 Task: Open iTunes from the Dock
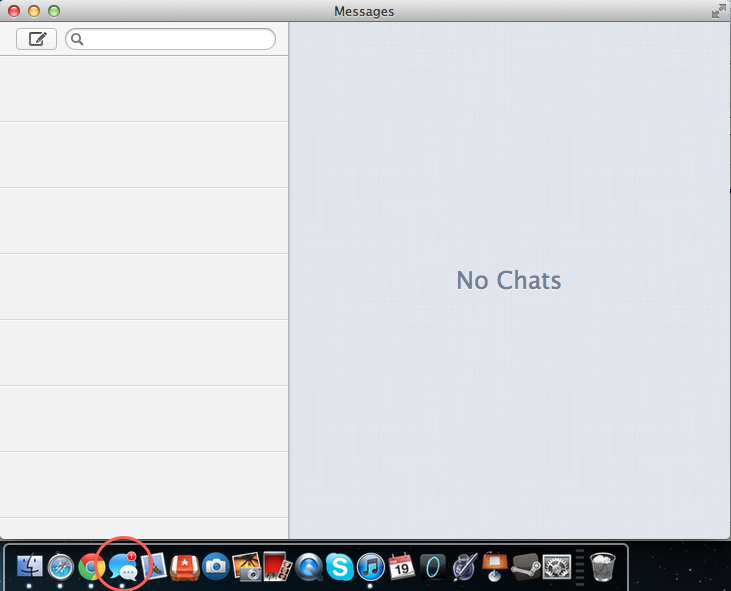(x=371, y=567)
